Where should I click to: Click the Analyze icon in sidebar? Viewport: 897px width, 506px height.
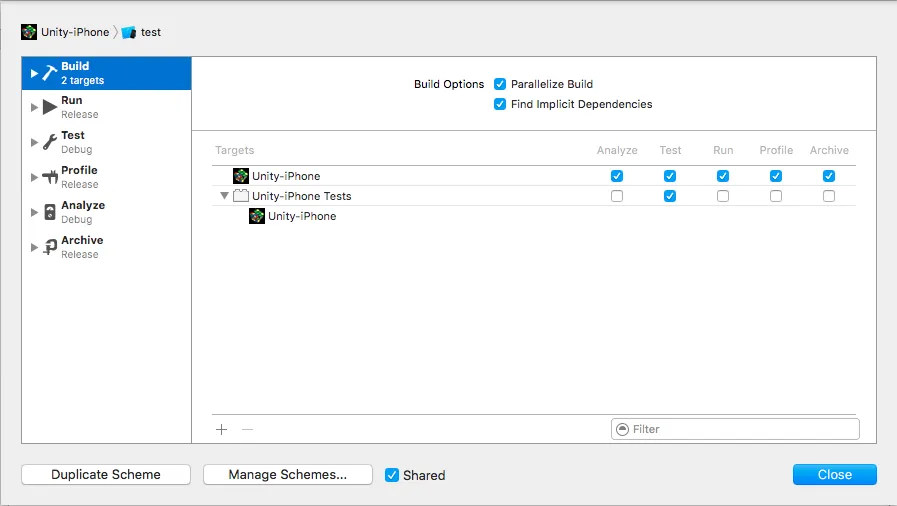[x=50, y=212]
